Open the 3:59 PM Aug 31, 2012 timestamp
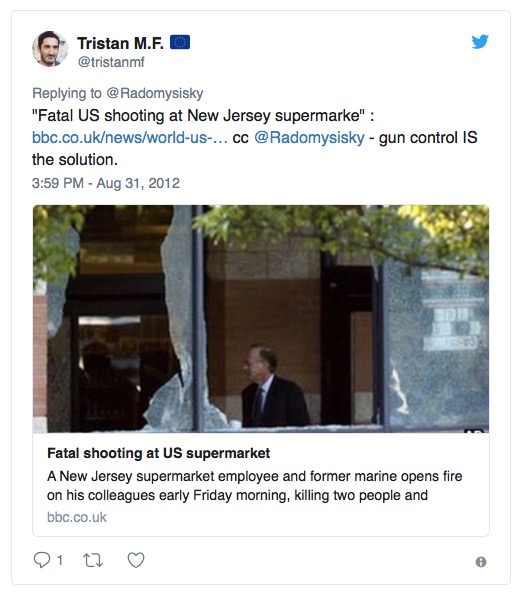The image size is (520, 599). pyautogui.click(x=106, y=183)
